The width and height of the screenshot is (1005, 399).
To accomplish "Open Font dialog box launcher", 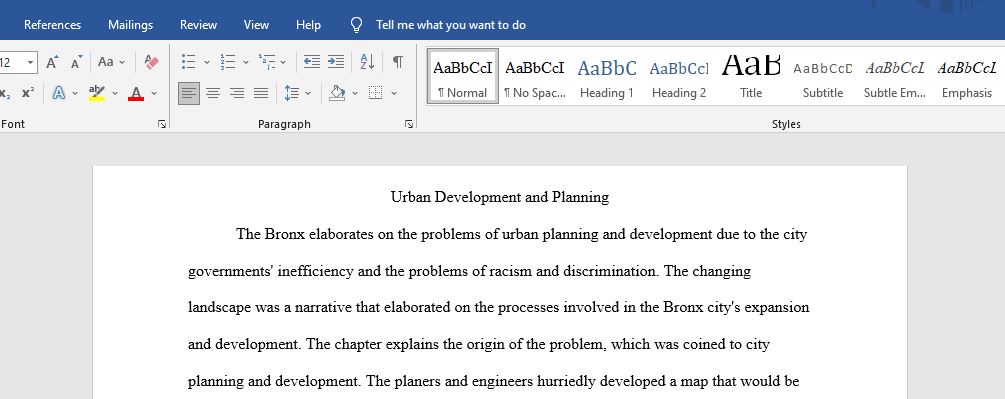I will tap(162, 124).
